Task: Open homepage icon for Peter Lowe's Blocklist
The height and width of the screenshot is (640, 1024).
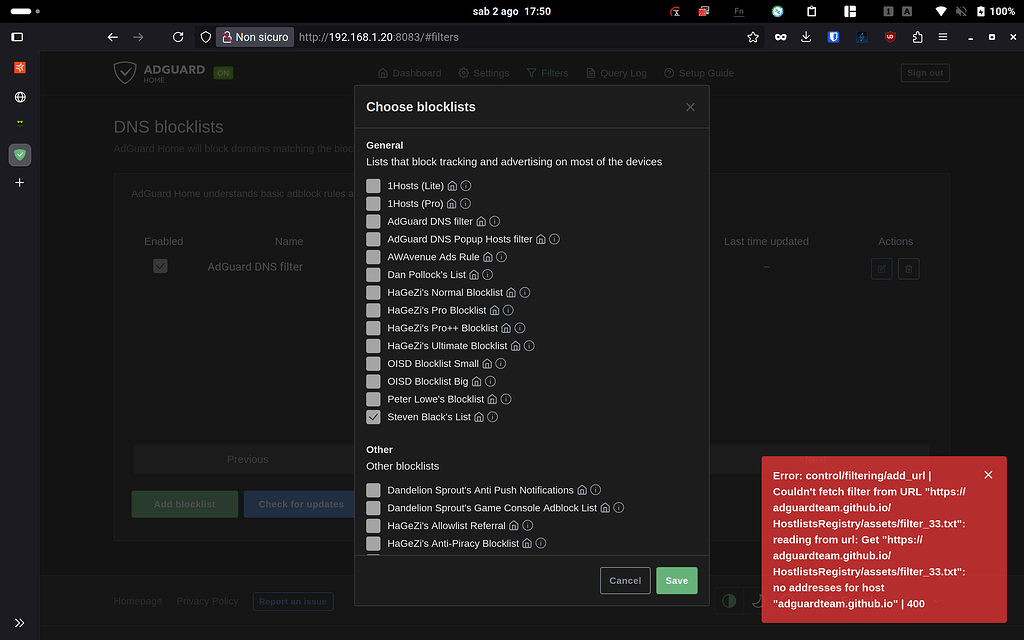Action: point(492,399)
